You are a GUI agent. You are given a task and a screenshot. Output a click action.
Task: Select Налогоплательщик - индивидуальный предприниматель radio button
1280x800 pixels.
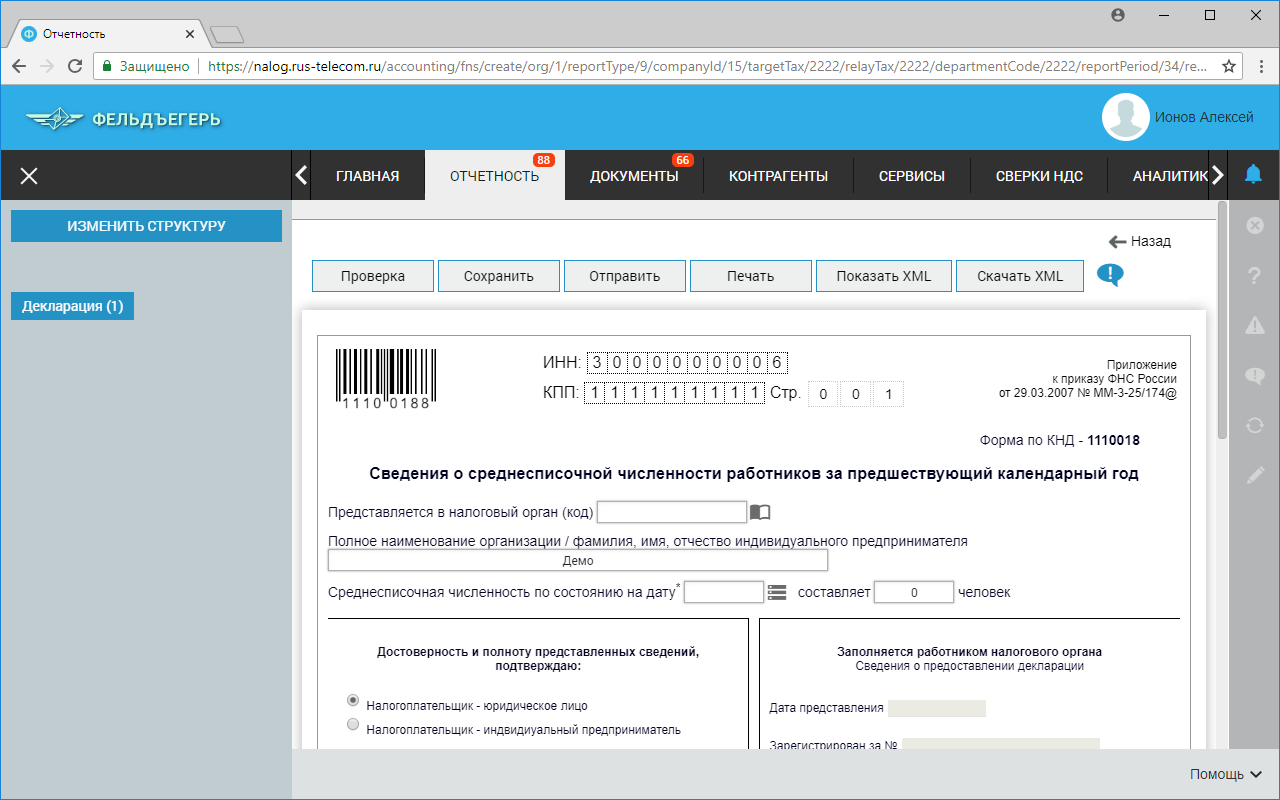click(x=352, y=724)
